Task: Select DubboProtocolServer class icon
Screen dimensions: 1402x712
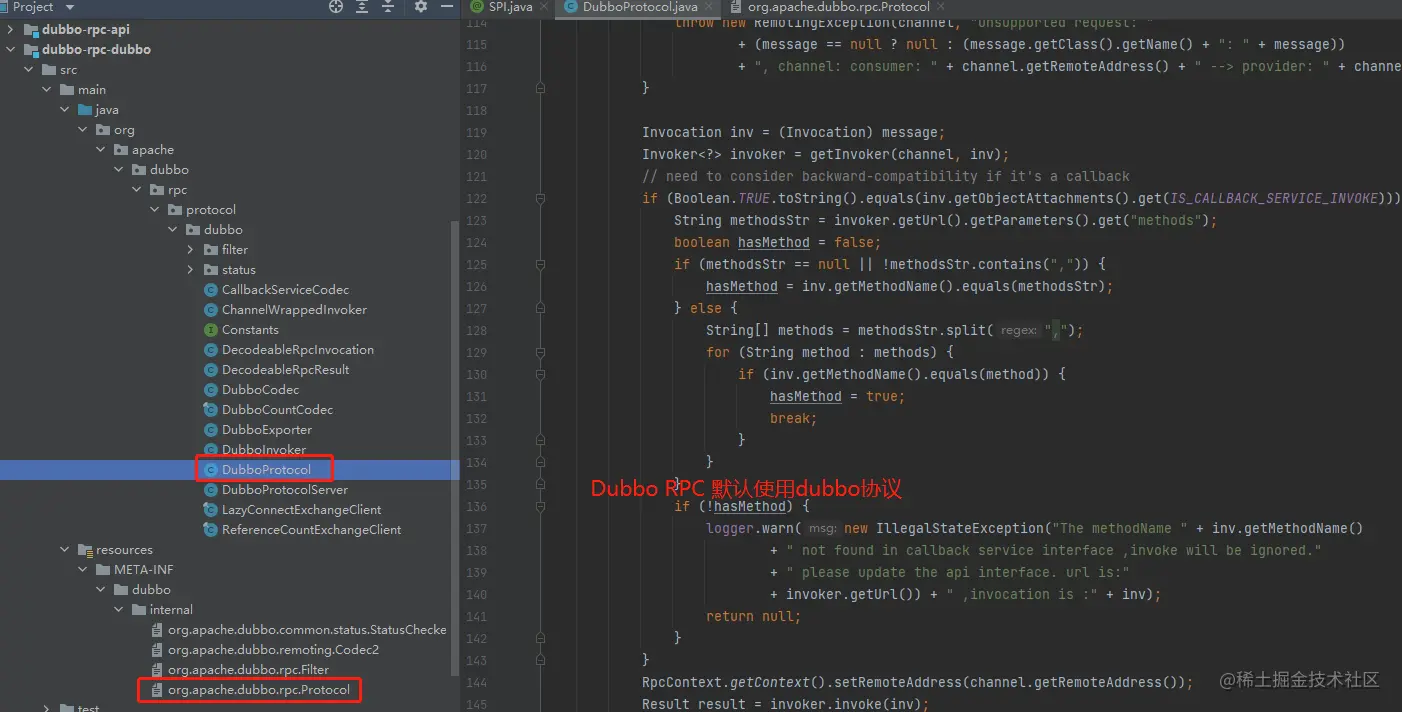Action: click(211, 490)
